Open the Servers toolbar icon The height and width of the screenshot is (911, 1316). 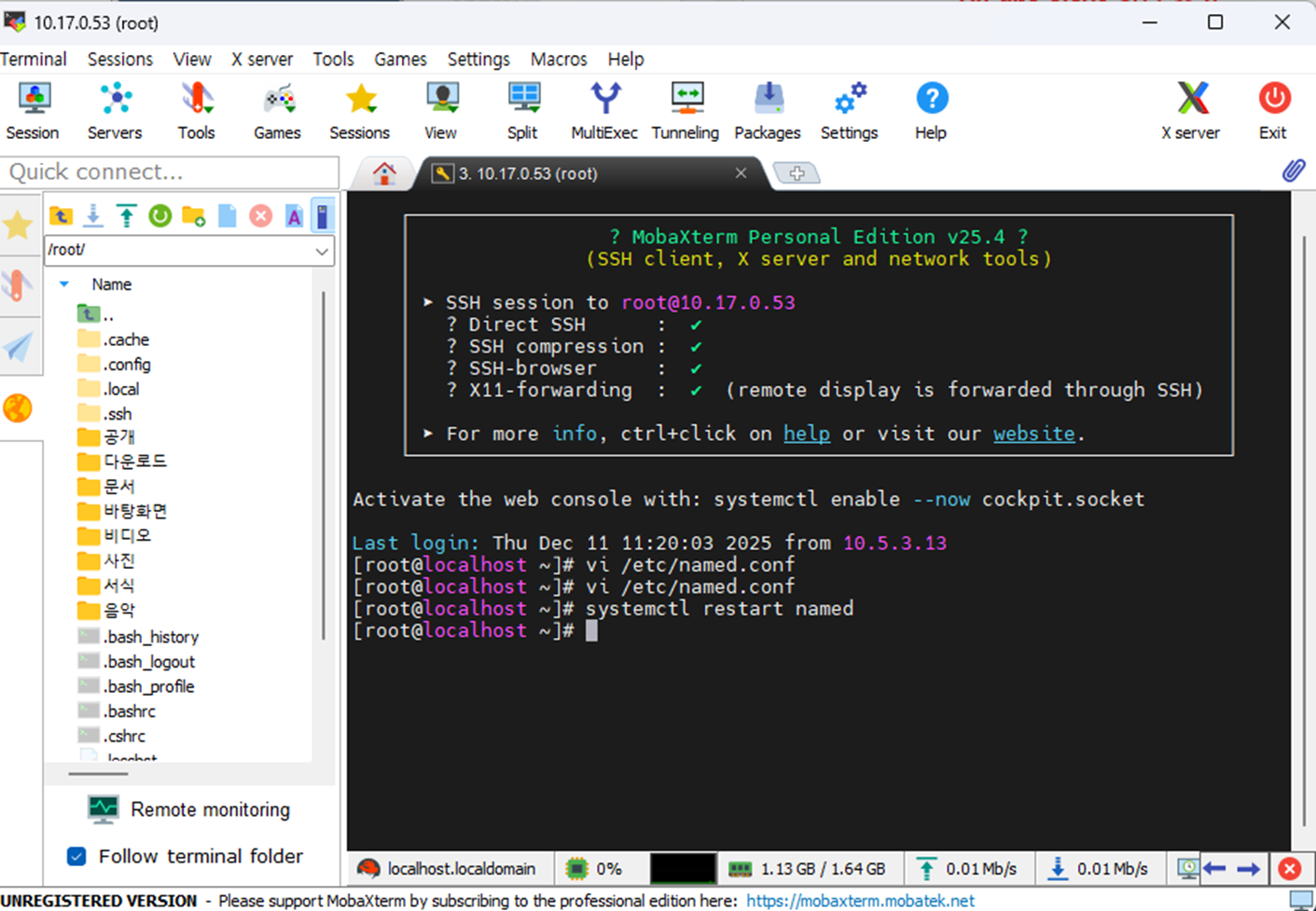(x=115, y=111)
